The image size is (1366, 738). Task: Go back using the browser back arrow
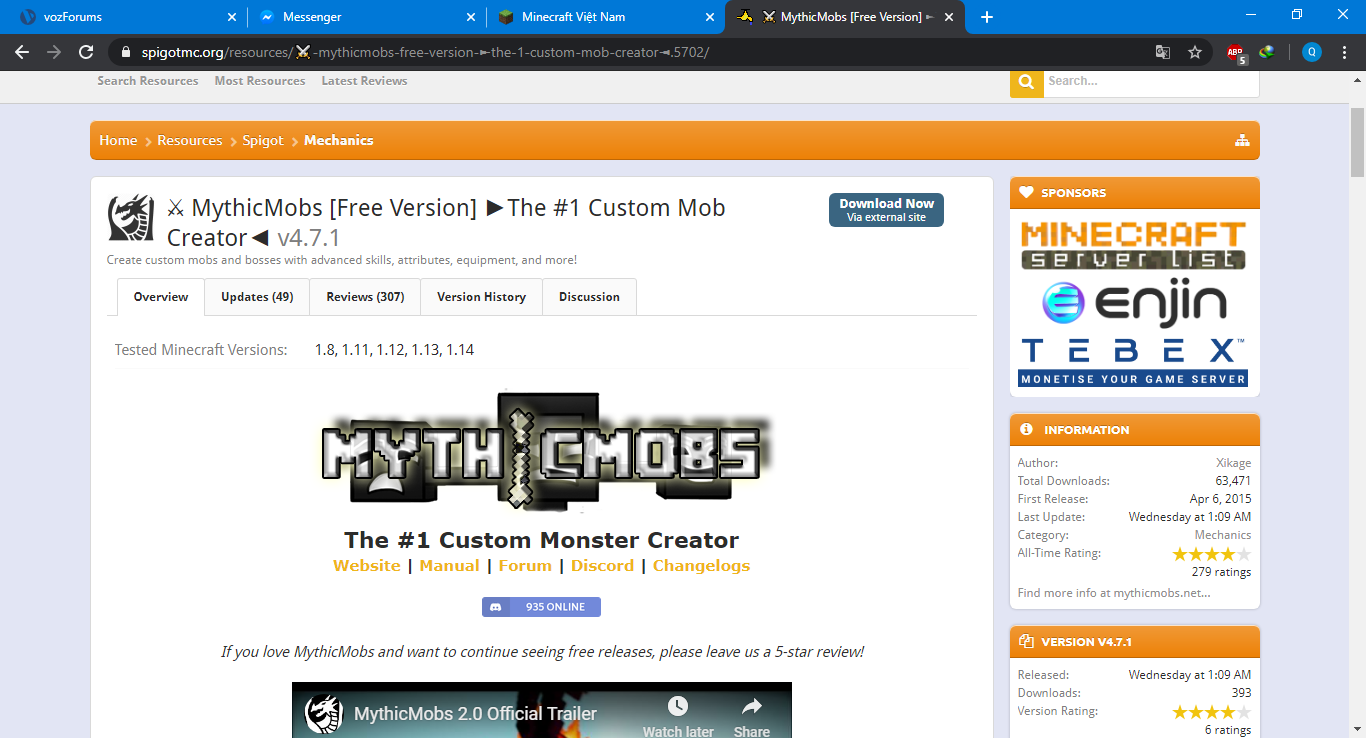pos(22,52)
